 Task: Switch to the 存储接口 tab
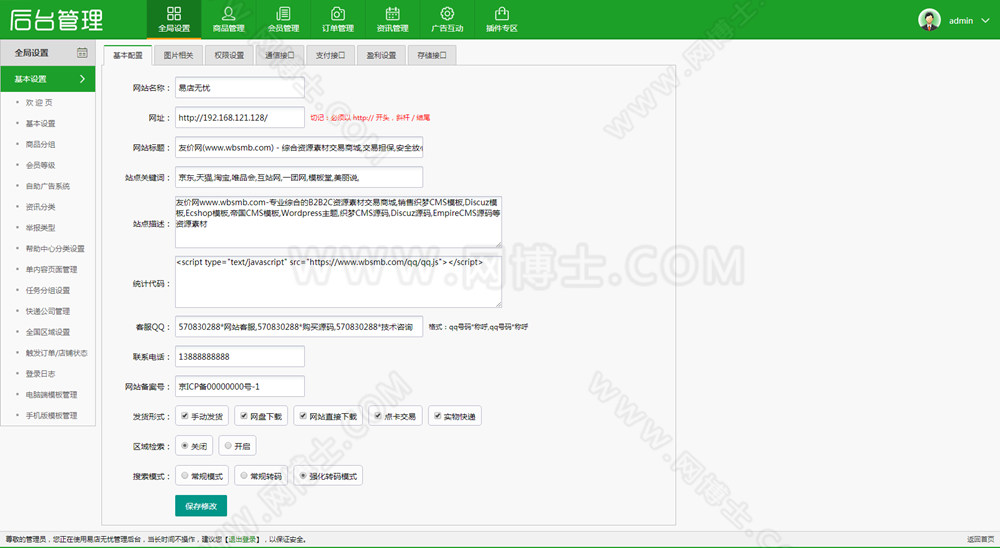(x=432, y=56)
